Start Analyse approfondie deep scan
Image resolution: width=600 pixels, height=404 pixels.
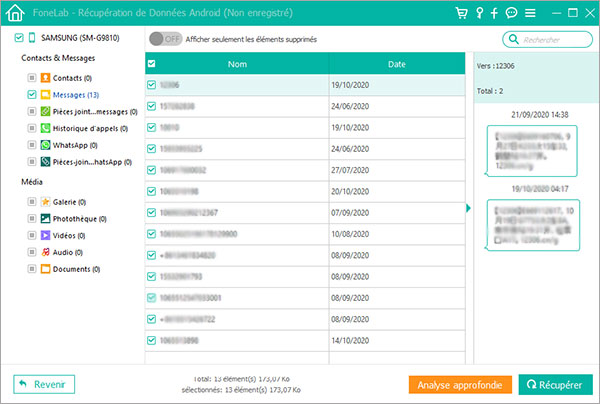tap(460, 384)
